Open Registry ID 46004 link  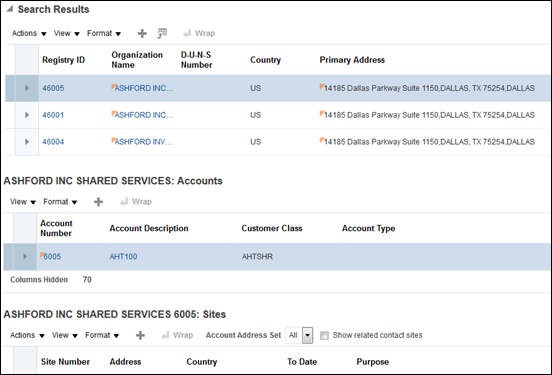coord(53,142)
